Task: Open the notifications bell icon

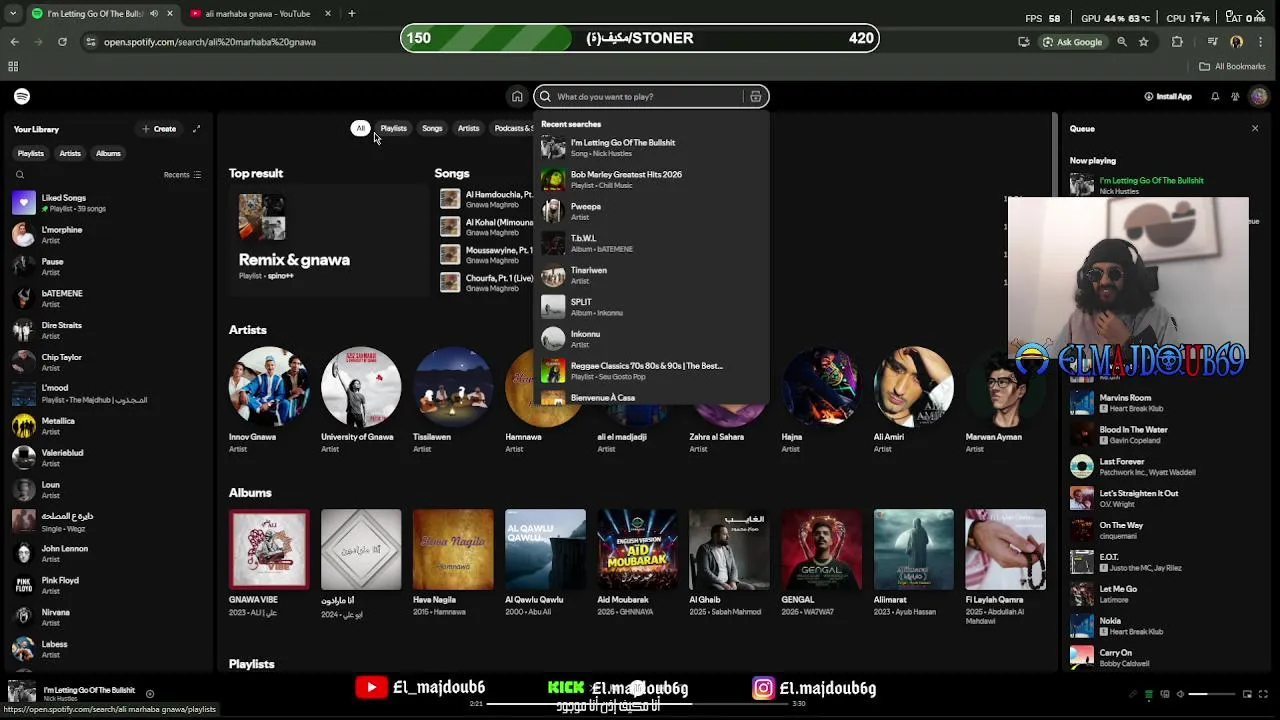Action: tap(1215, 97)
